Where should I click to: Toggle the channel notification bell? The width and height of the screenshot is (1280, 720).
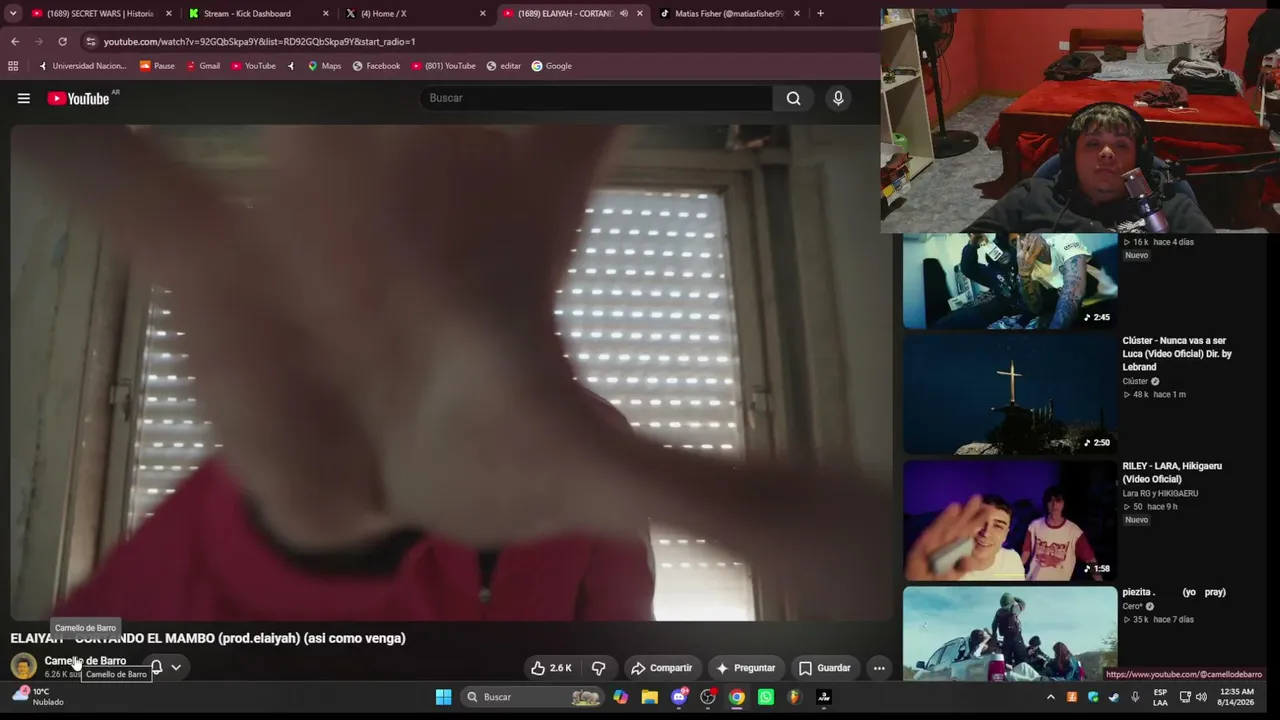[x=156, y=667]
